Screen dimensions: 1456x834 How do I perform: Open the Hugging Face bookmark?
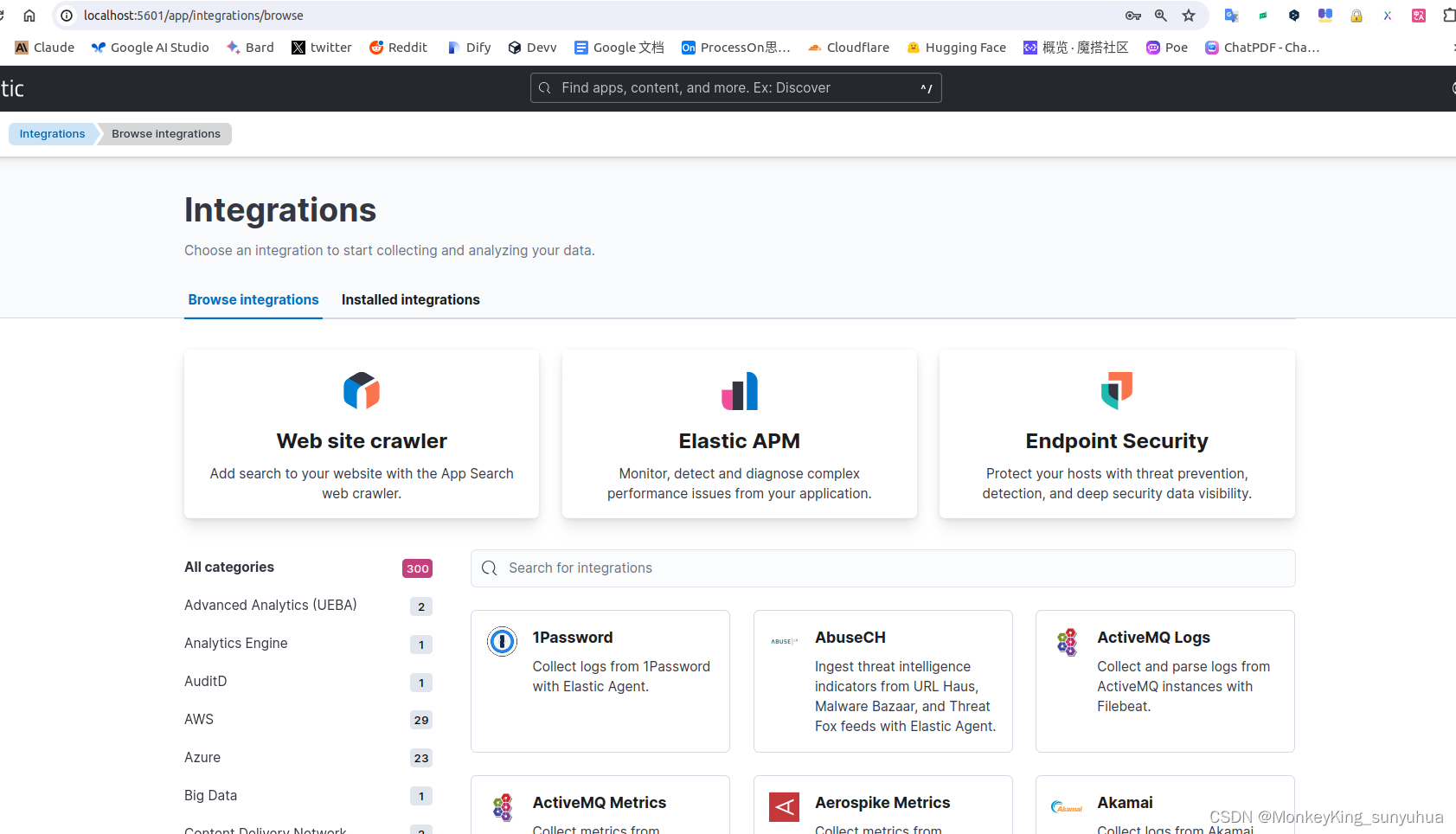point(957,48)
